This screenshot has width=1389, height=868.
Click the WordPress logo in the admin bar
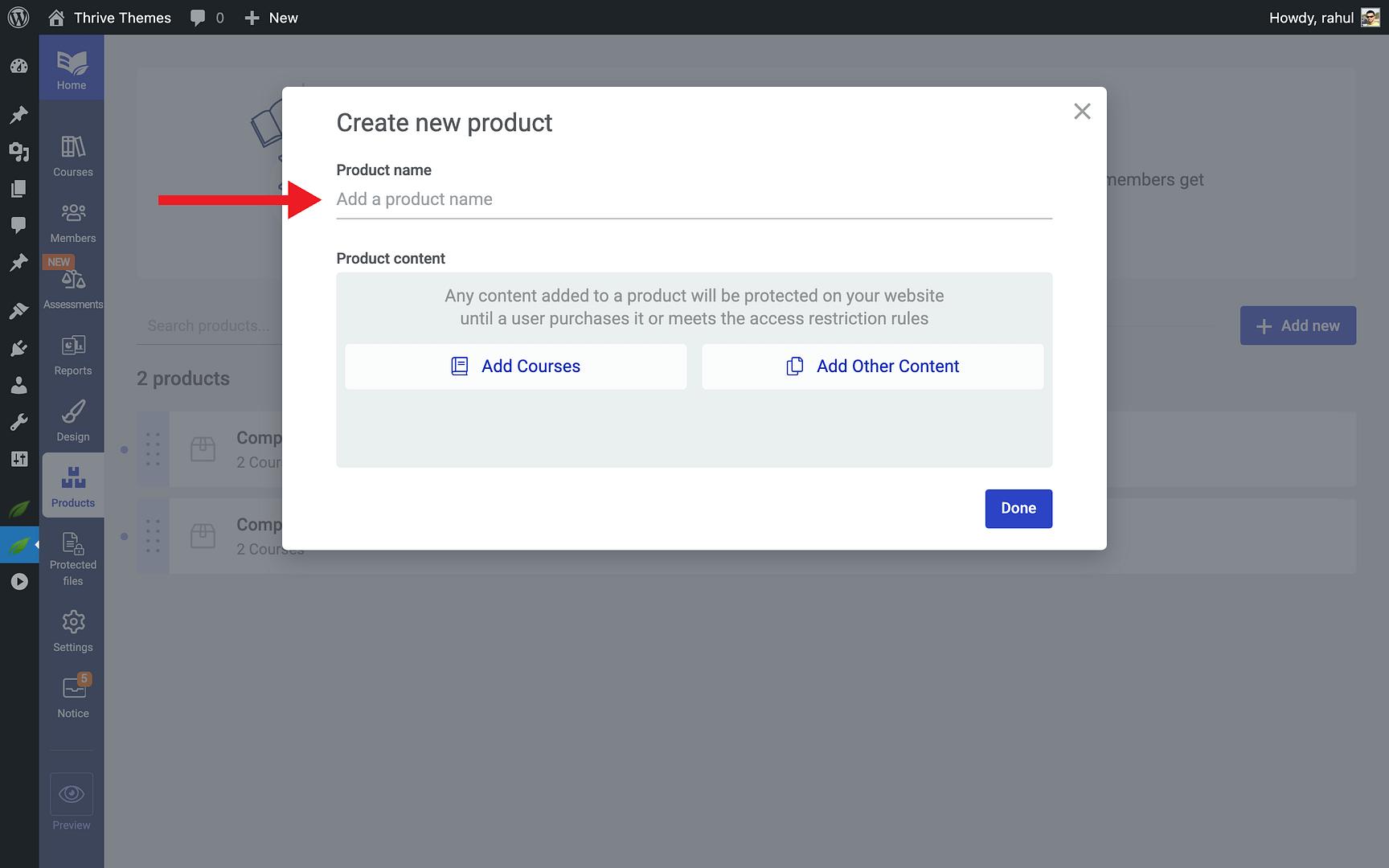tap(18, 17)
